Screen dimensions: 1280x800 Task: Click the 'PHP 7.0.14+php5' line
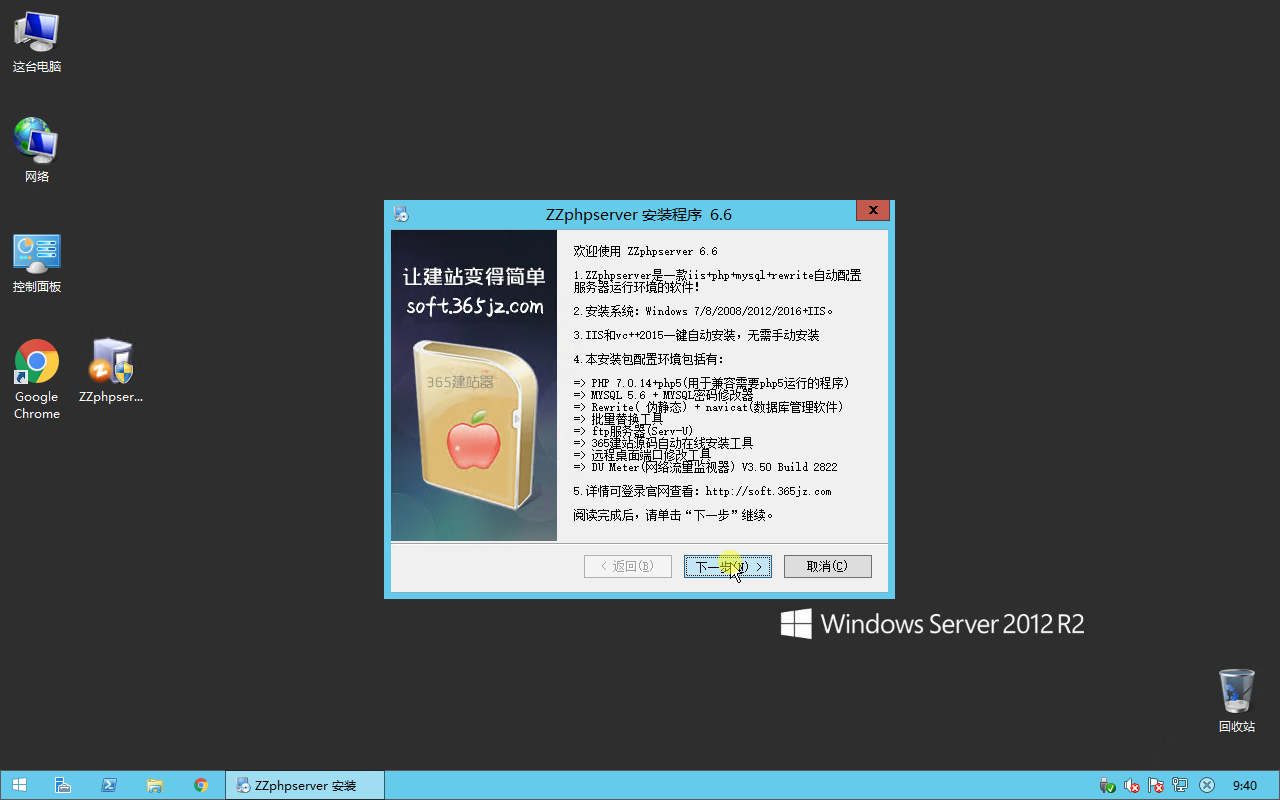tap(712, 383)
